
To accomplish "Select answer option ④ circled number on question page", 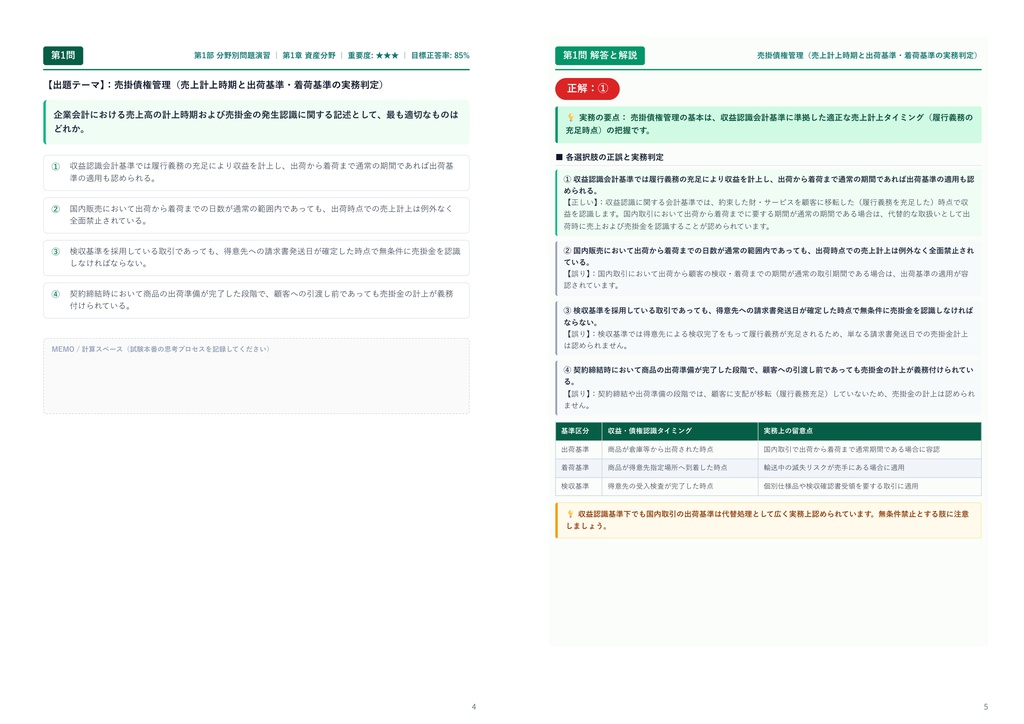I will point(56,294).
